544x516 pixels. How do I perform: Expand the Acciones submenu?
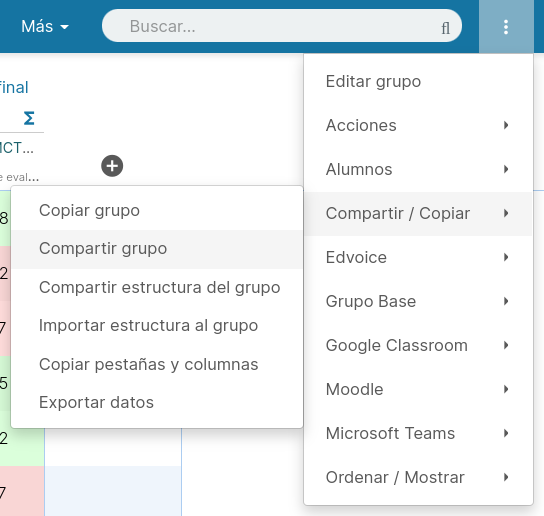pyautogui.click(x=418, y=125)
